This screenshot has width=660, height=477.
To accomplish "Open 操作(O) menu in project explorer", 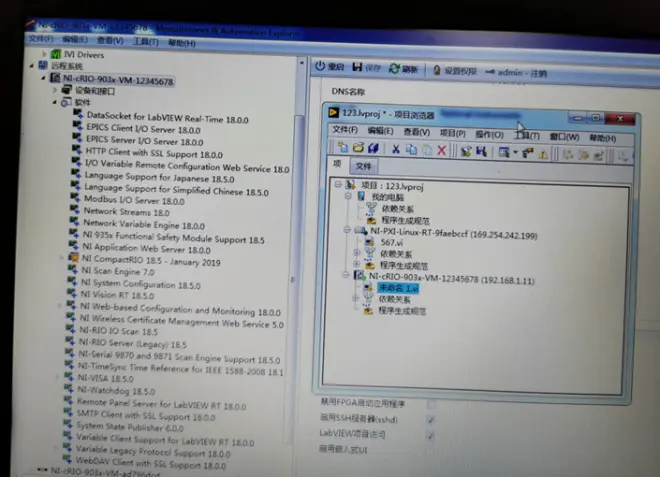I will pyautogui.click(x=489, y=135).
